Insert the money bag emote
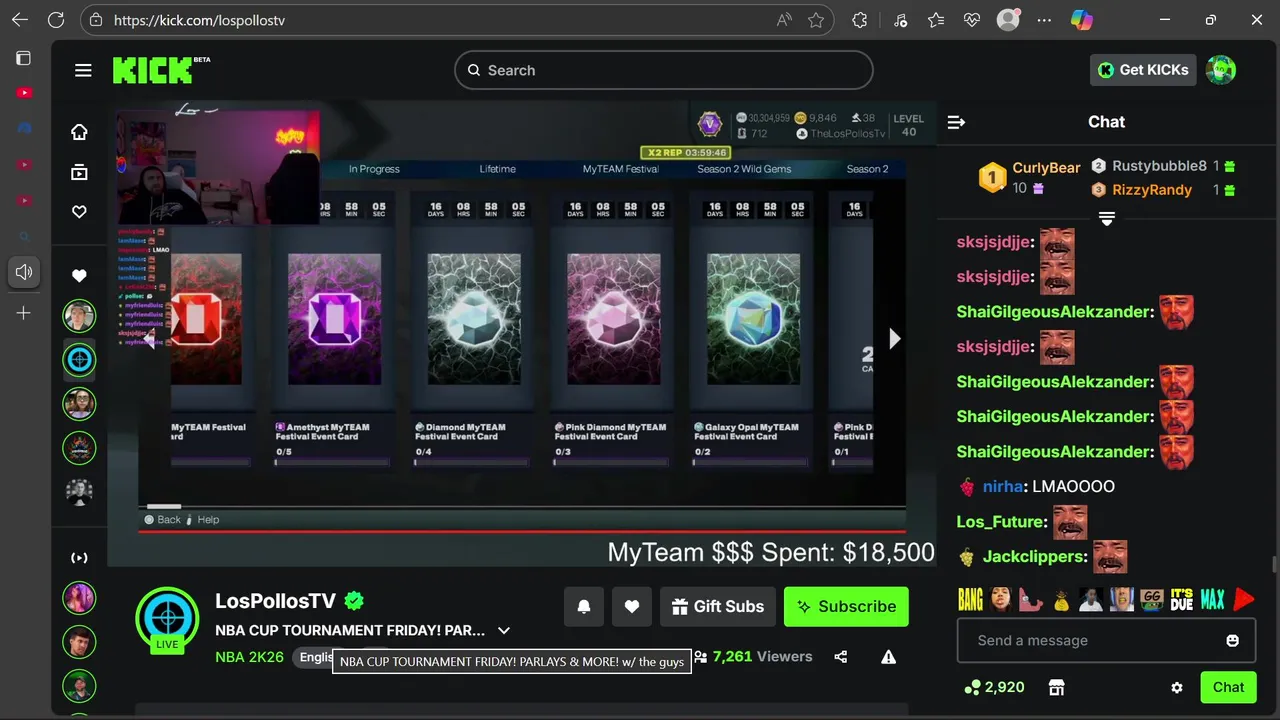This screenshot has height=720, width=1280. coord(1061,599)
